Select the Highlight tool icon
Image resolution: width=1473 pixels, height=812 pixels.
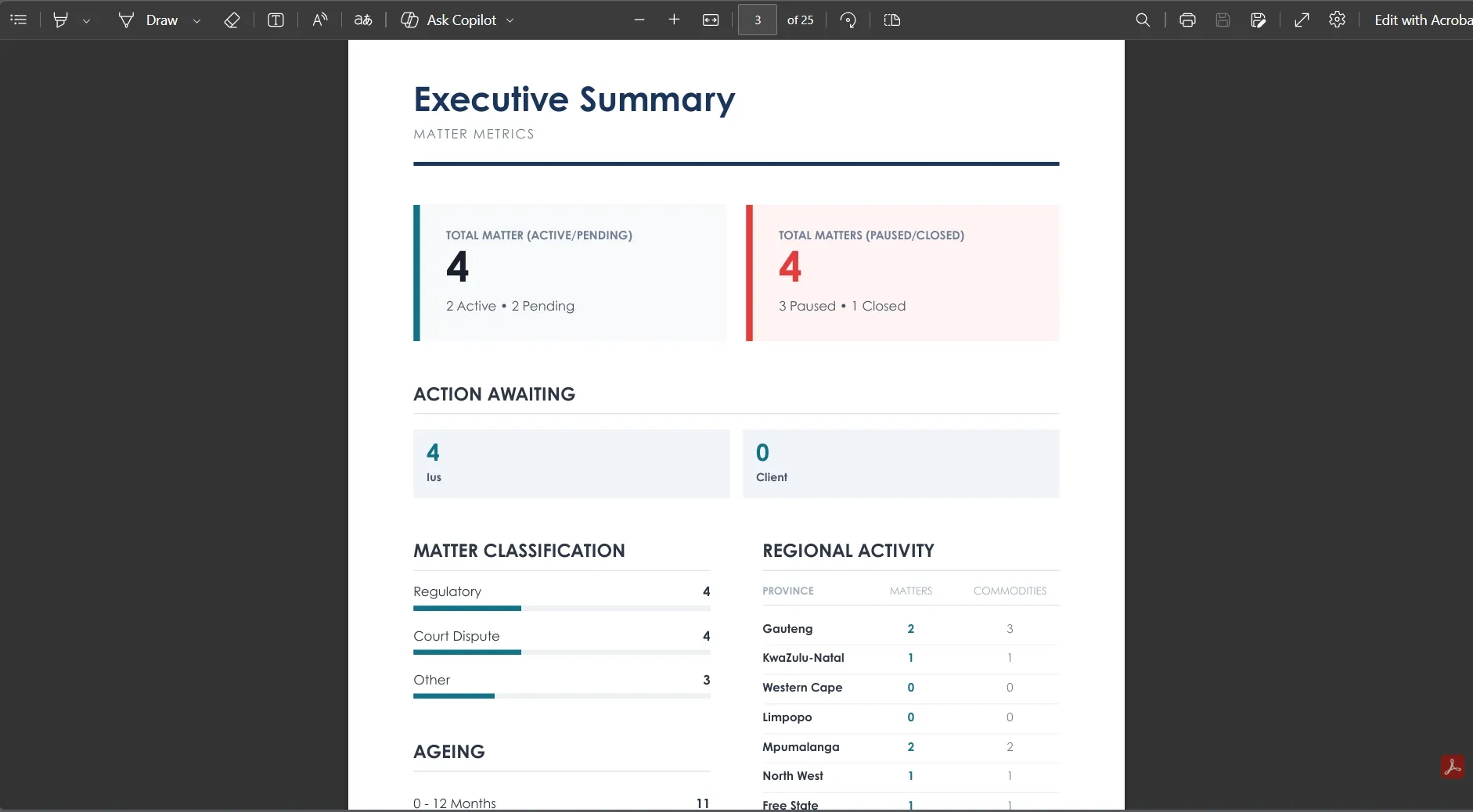[x=60, y=20]
